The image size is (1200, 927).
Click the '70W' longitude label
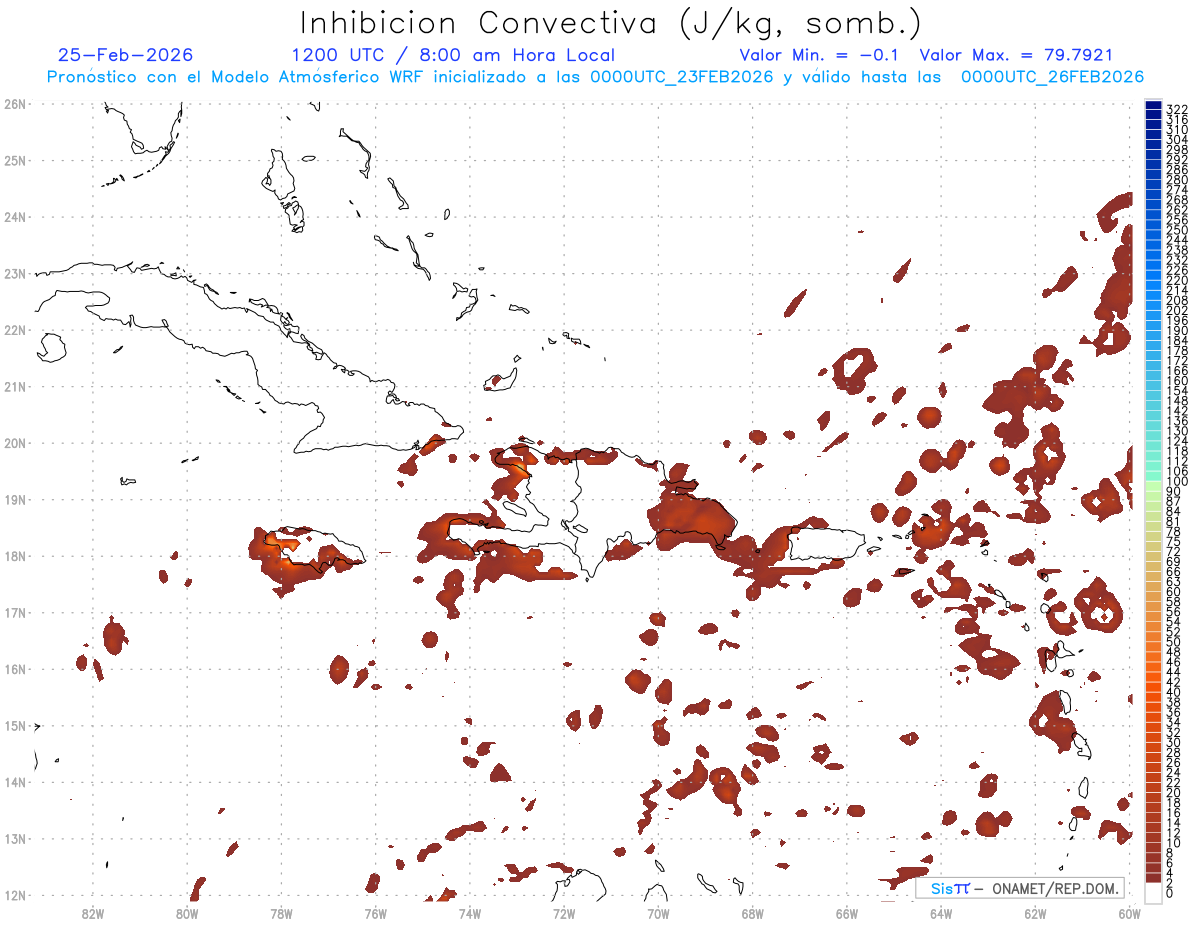tap(658, 913)
